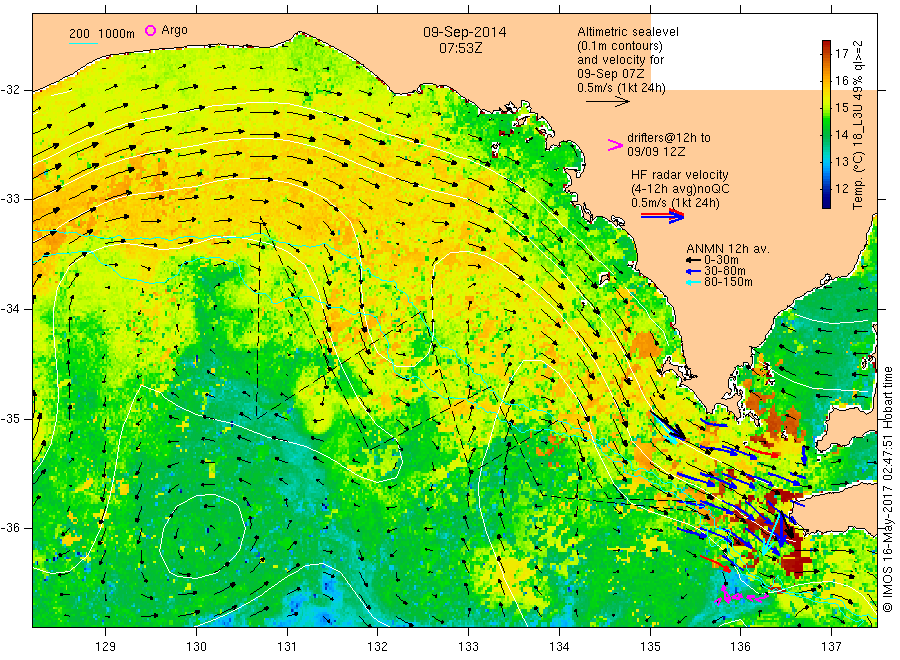Click the black 0-30m ANMN legend arrow
The height and width of the screenshot is (660, 900).
(693, 261)
